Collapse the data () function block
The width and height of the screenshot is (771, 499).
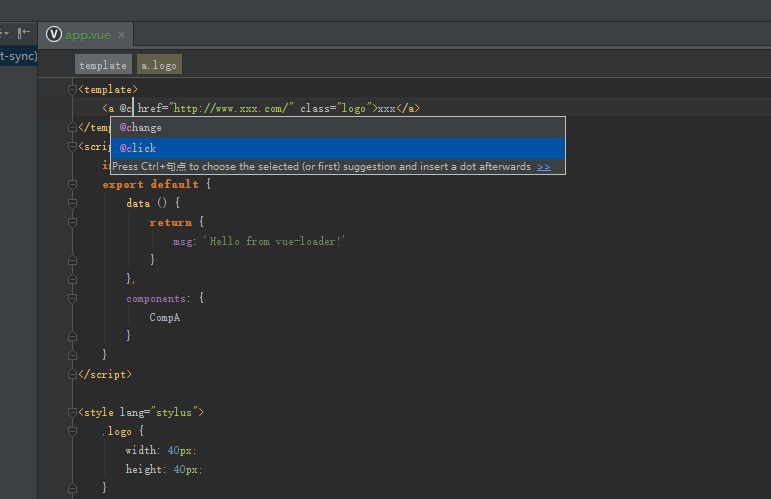pyautogui.click(x=72, y=203)
